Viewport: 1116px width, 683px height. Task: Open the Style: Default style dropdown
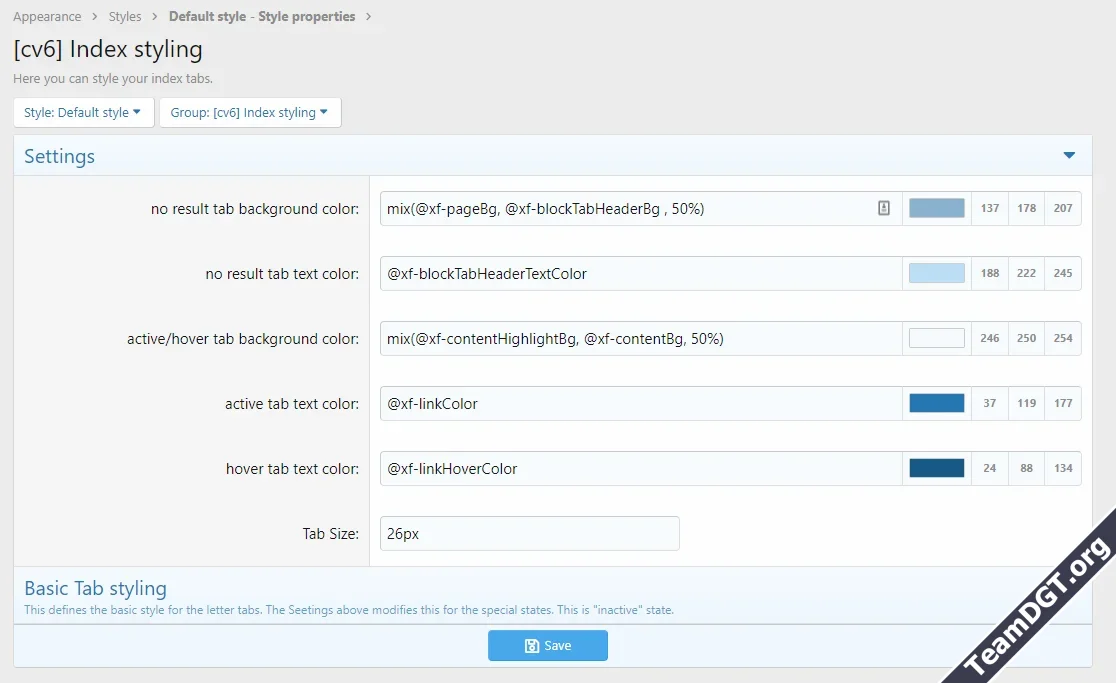tap(83, 113)
